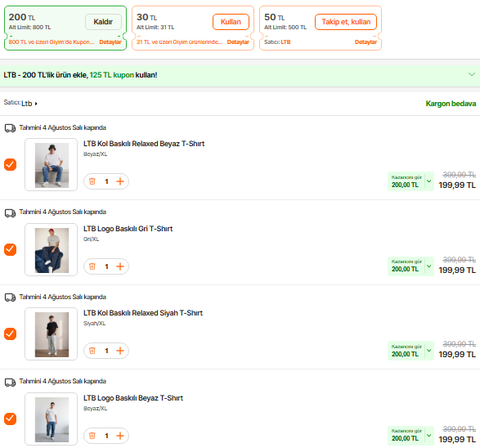Remove the 200 TL coupon with Kaldır
Screen dimensions: 480x448
(103, 22)
